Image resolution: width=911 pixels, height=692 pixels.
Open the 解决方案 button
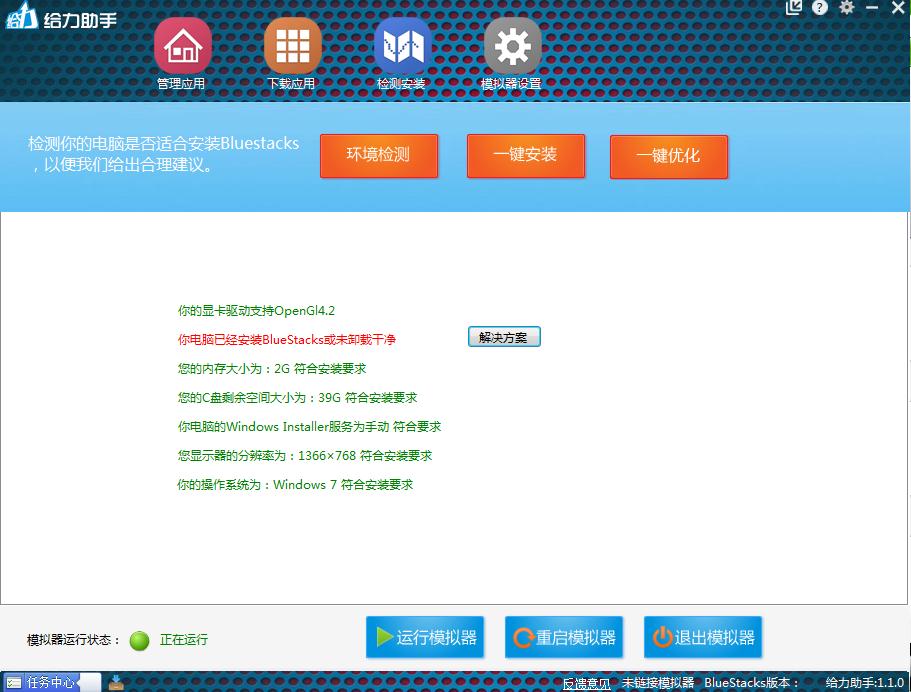pos(504,337)
